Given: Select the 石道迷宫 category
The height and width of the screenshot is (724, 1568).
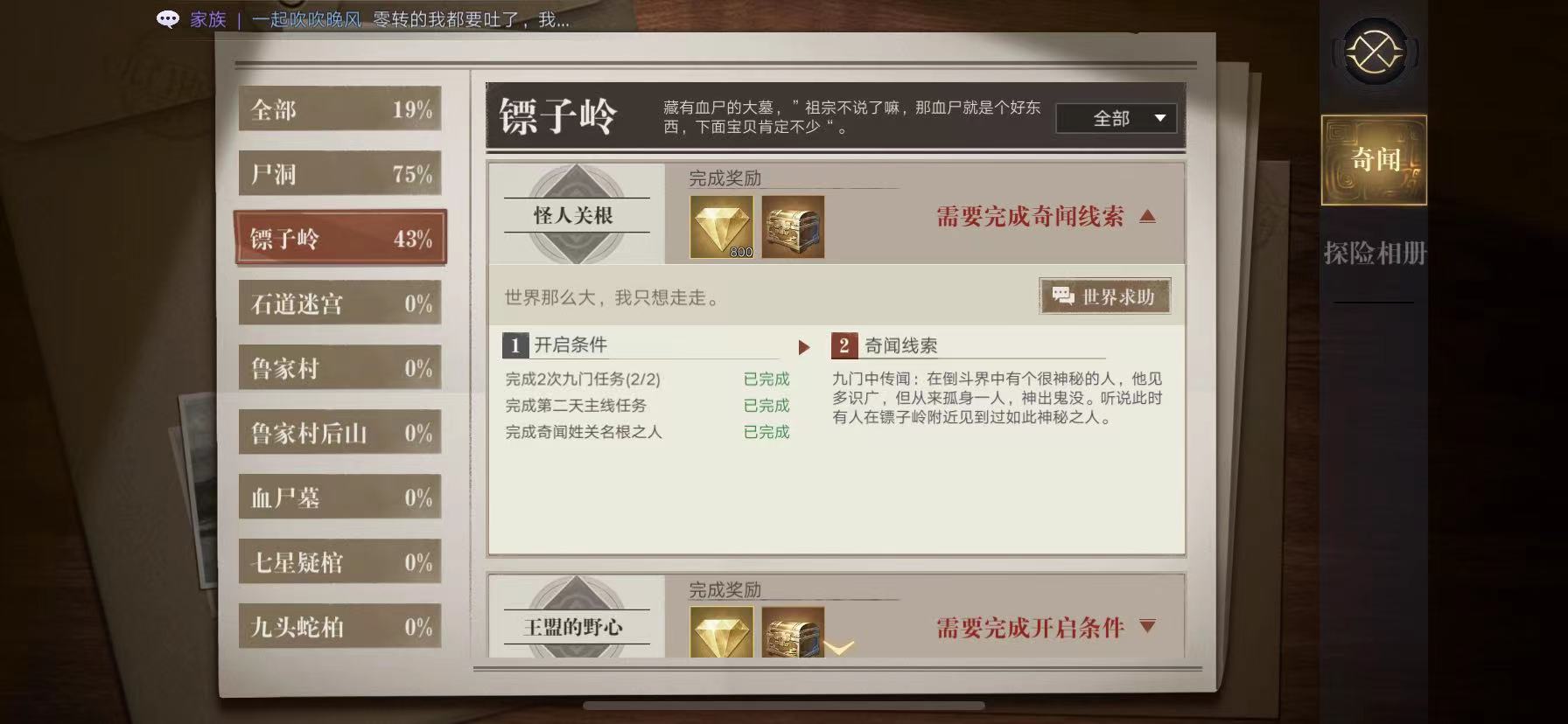Looking at the screenshot, I should pyautogui.click(x=340, y=303).
